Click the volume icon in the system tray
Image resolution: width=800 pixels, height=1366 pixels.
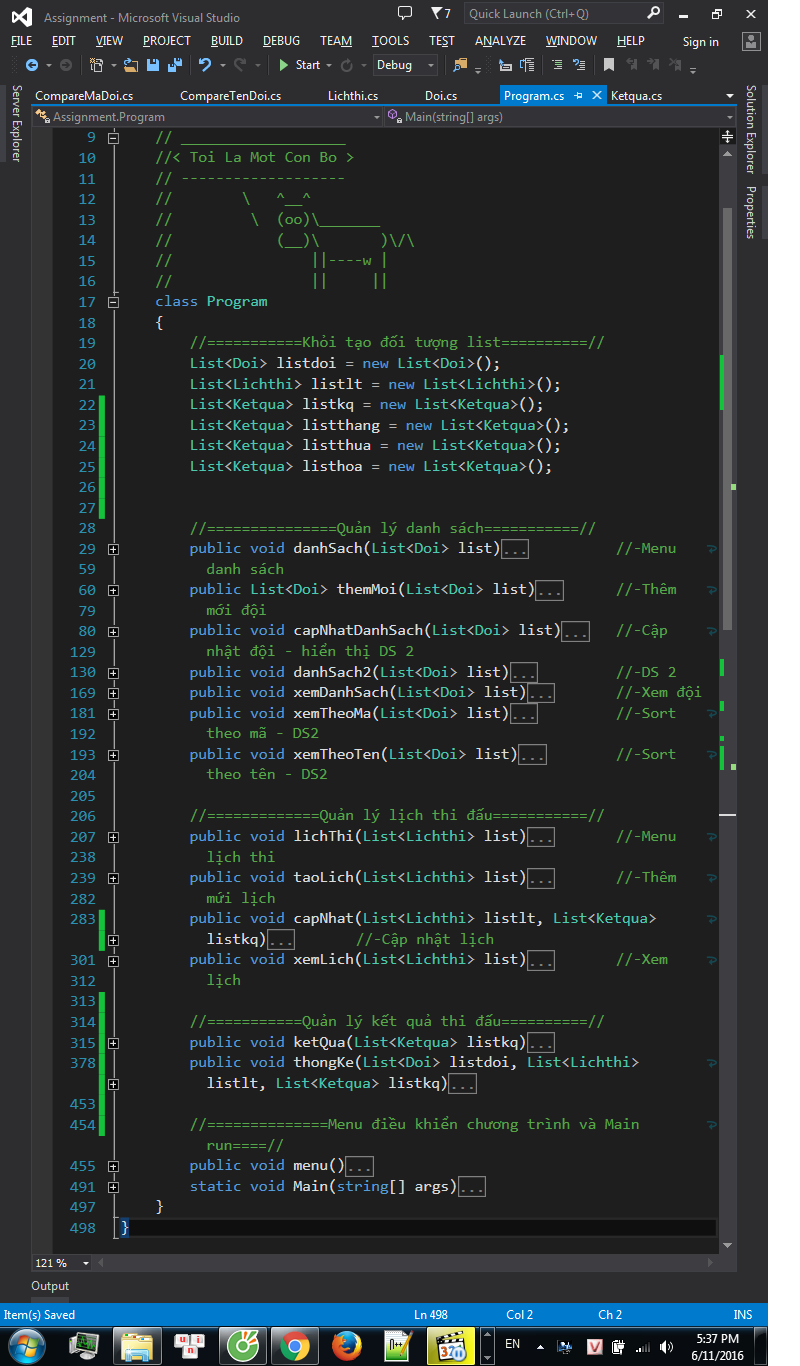click(x=667, y=1346)
